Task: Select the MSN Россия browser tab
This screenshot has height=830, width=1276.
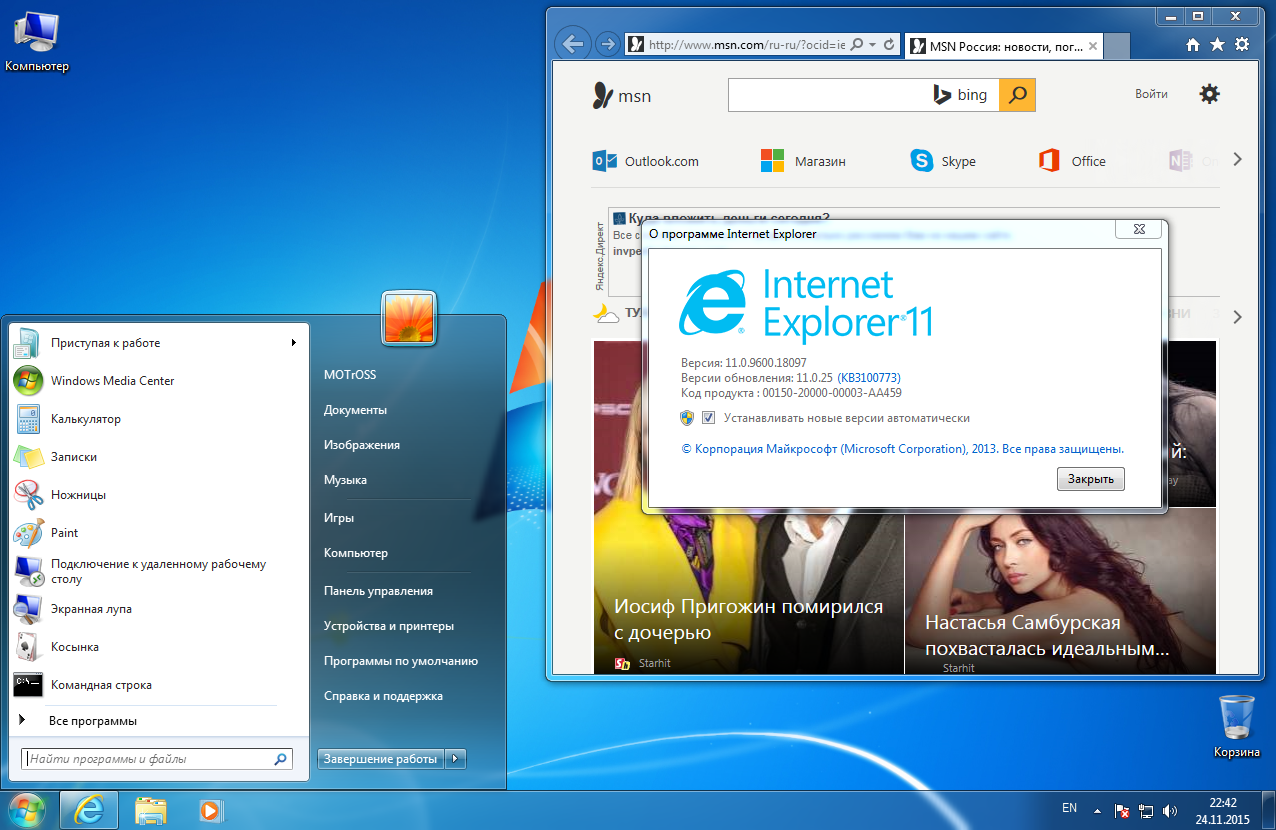Action: (x=1004, y=46)
